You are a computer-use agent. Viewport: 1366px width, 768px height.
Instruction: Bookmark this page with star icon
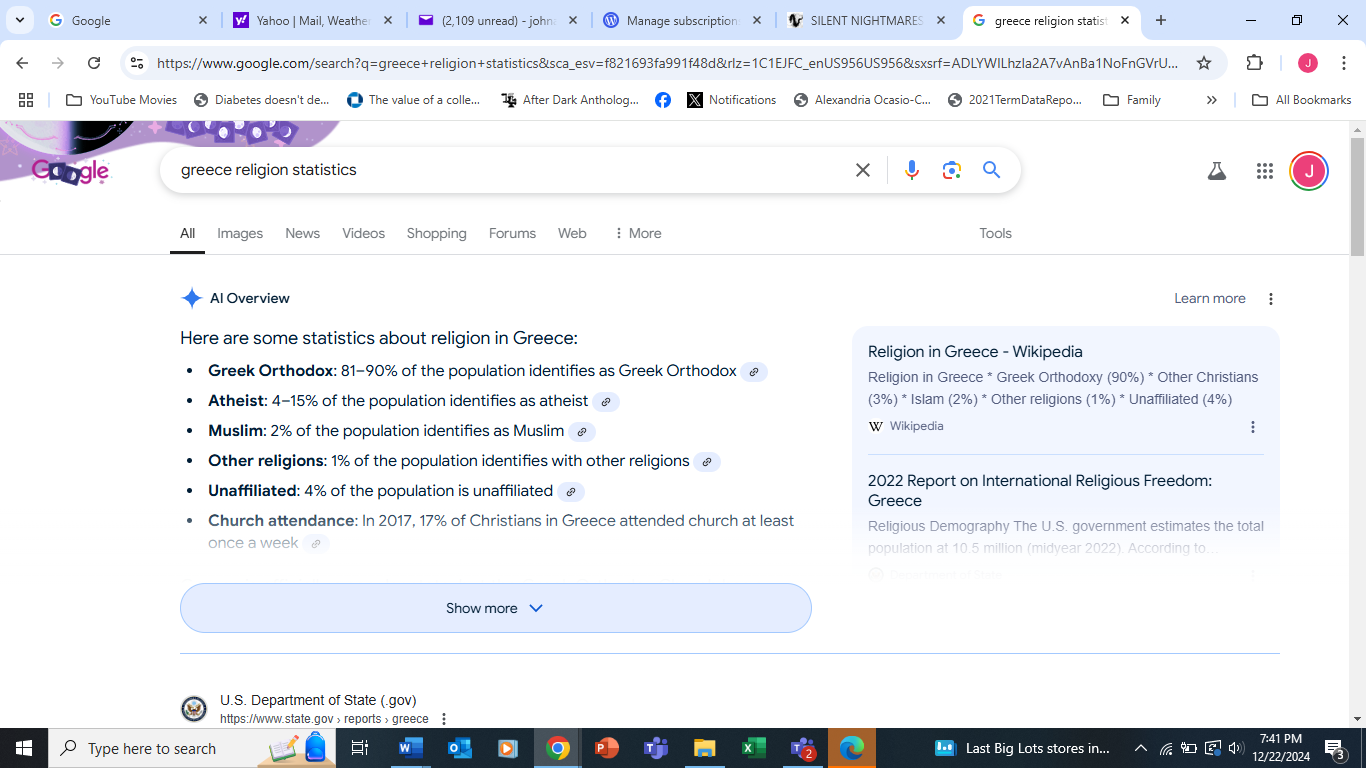tap(1204, 63)
